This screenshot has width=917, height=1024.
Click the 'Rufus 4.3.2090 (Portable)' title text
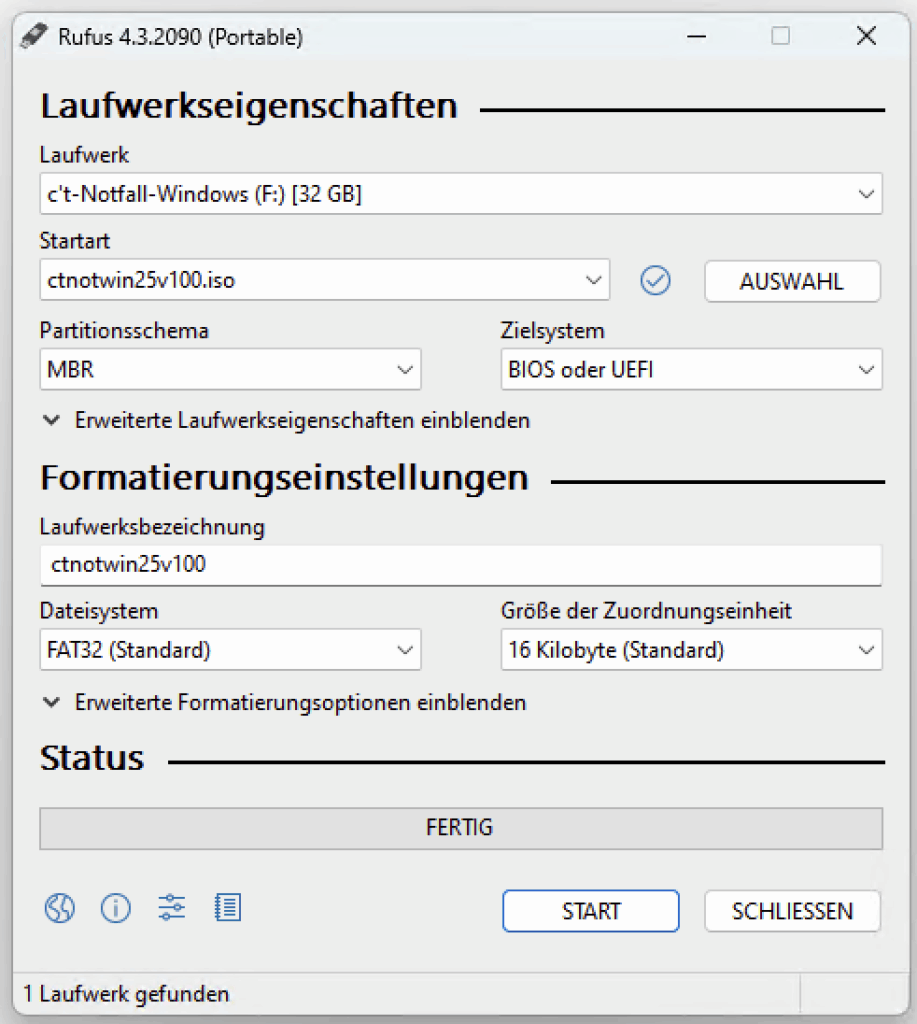click(x=180, y=37)
